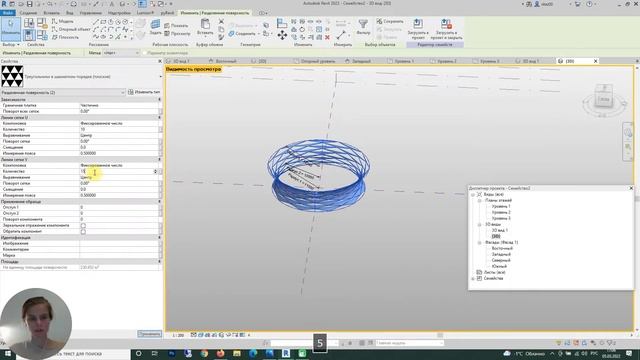The height and width of the screenshot is (360, 640).
Task: Click the Align tool in Изменить panel
Action: coord(282,23)
